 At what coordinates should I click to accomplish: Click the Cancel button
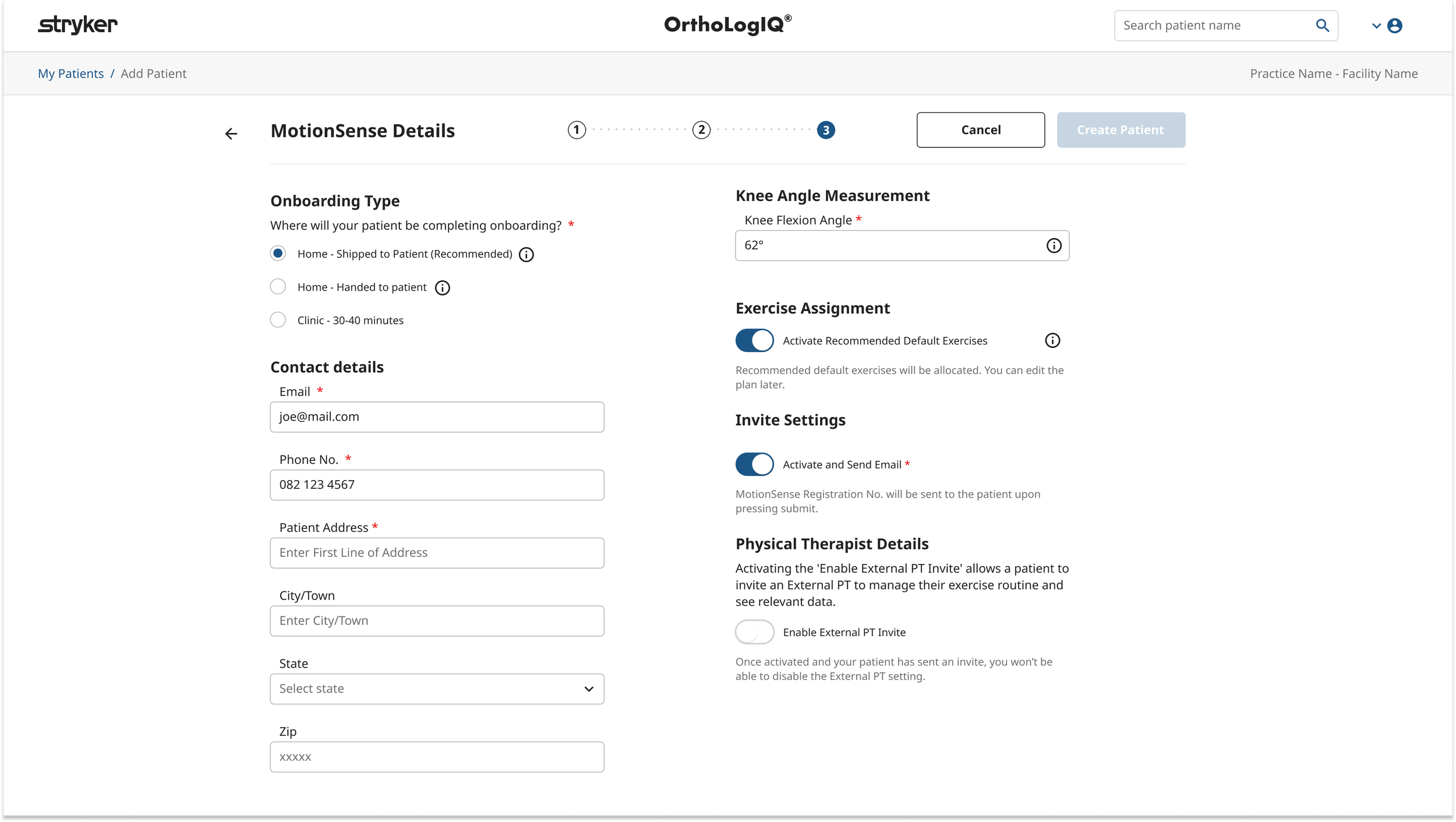point(980,130)
